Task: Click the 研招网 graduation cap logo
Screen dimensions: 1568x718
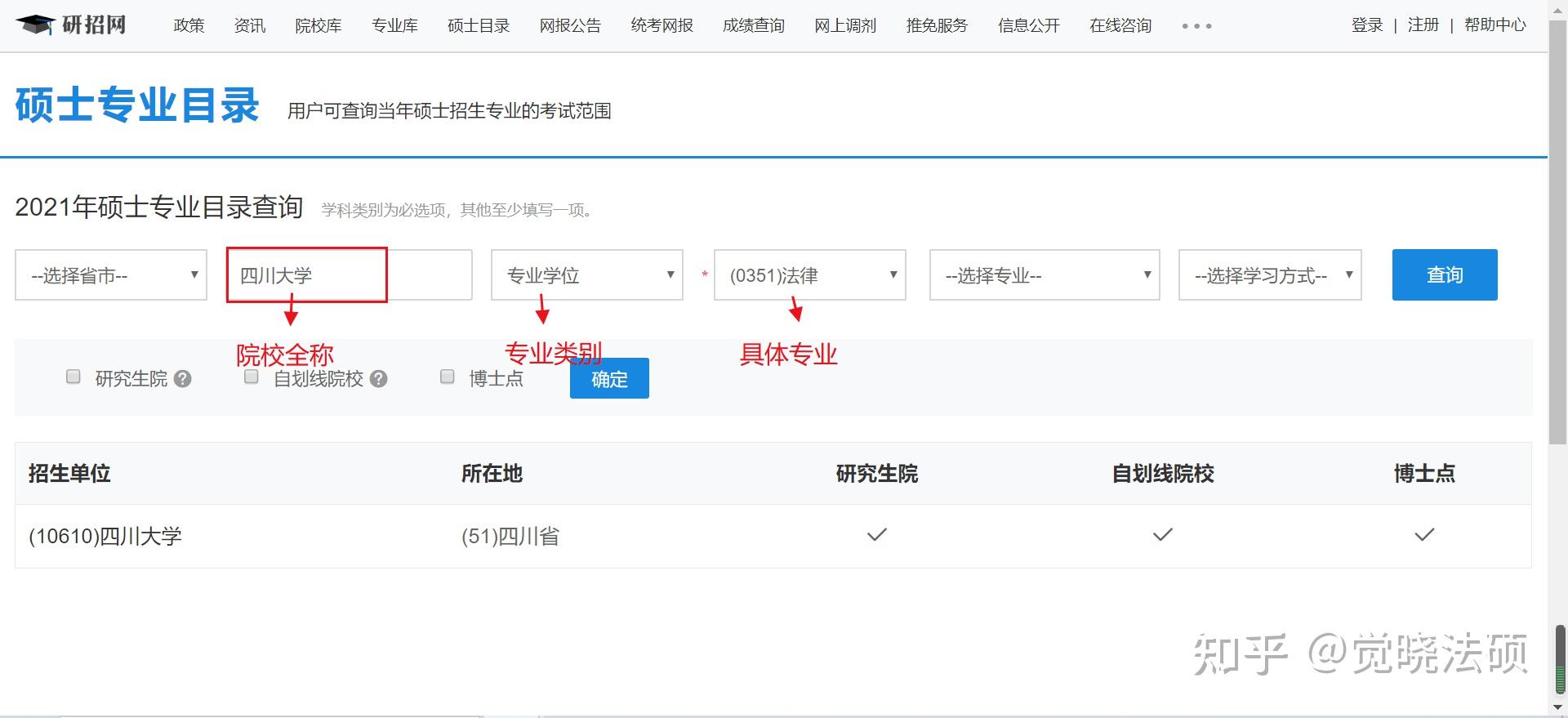Action: click(x=71, y=25)
